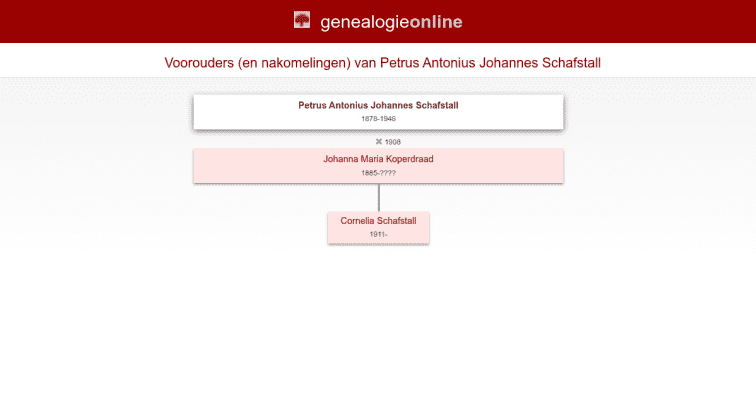The height and width of the screenshot is (400, 756).
Task: Click the years 1885-???? under Johanna
Action: click(378, 173)
